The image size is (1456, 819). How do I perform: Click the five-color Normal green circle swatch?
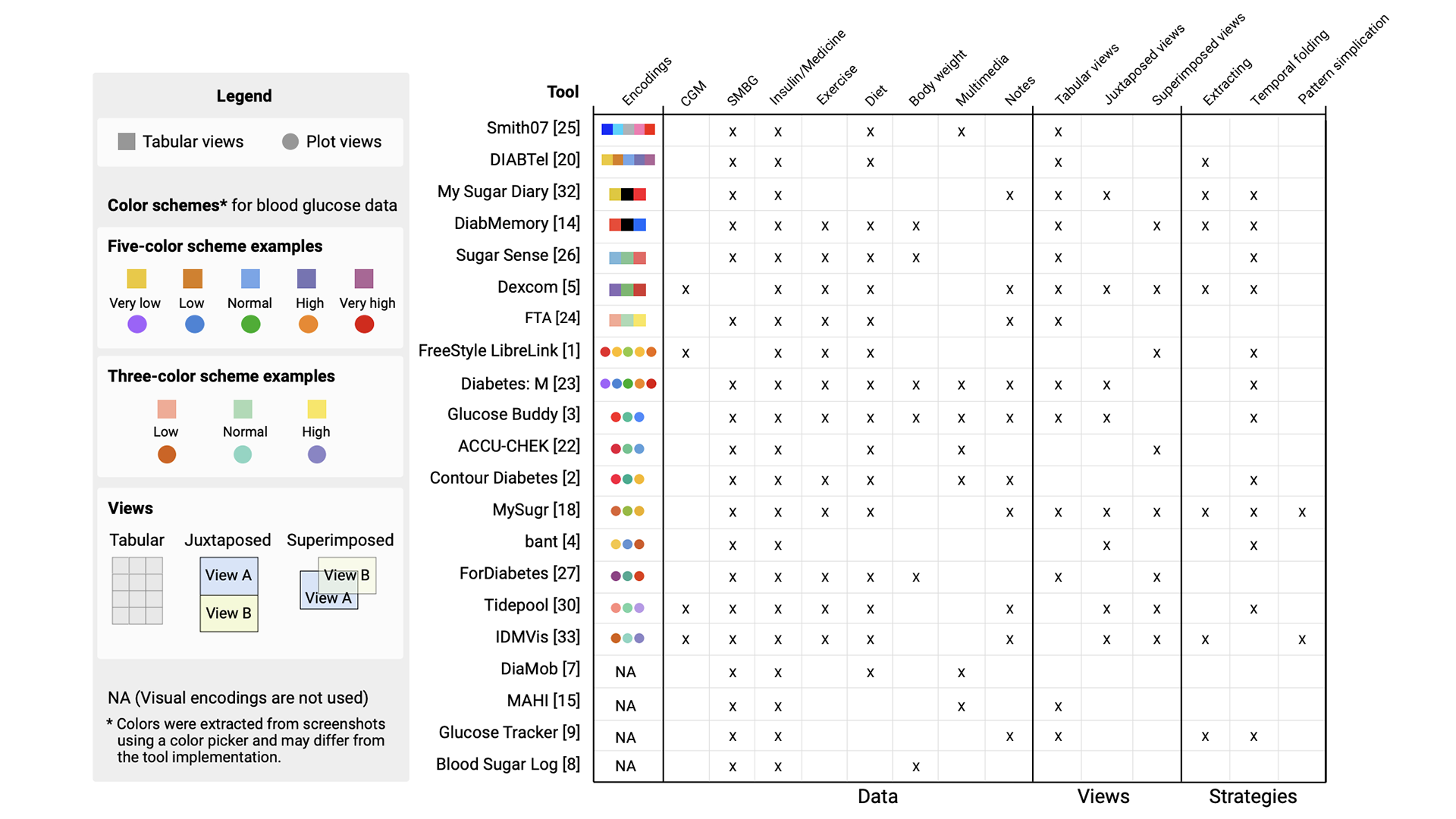click(250, 325)
